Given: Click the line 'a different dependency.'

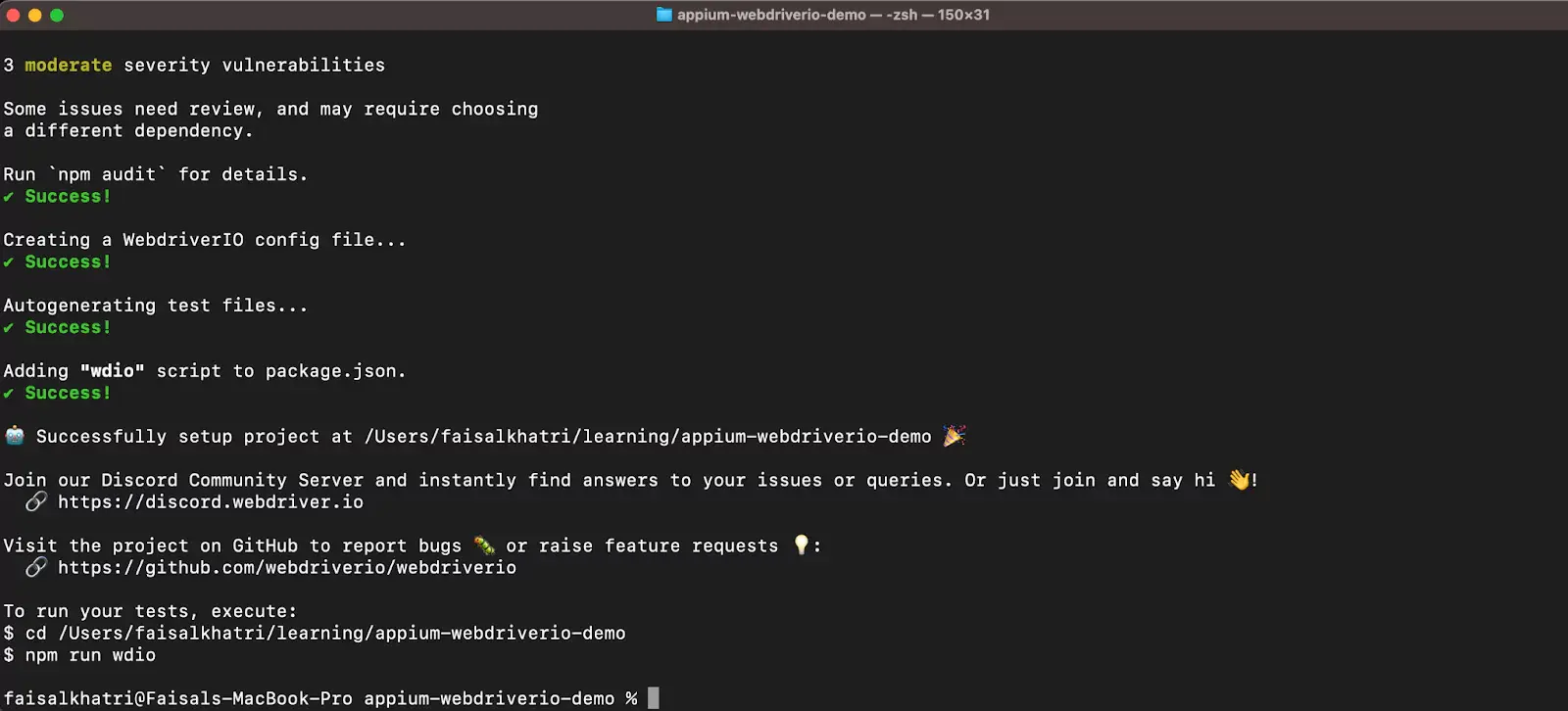Looking at the screenshot, I should click(128, 131).
